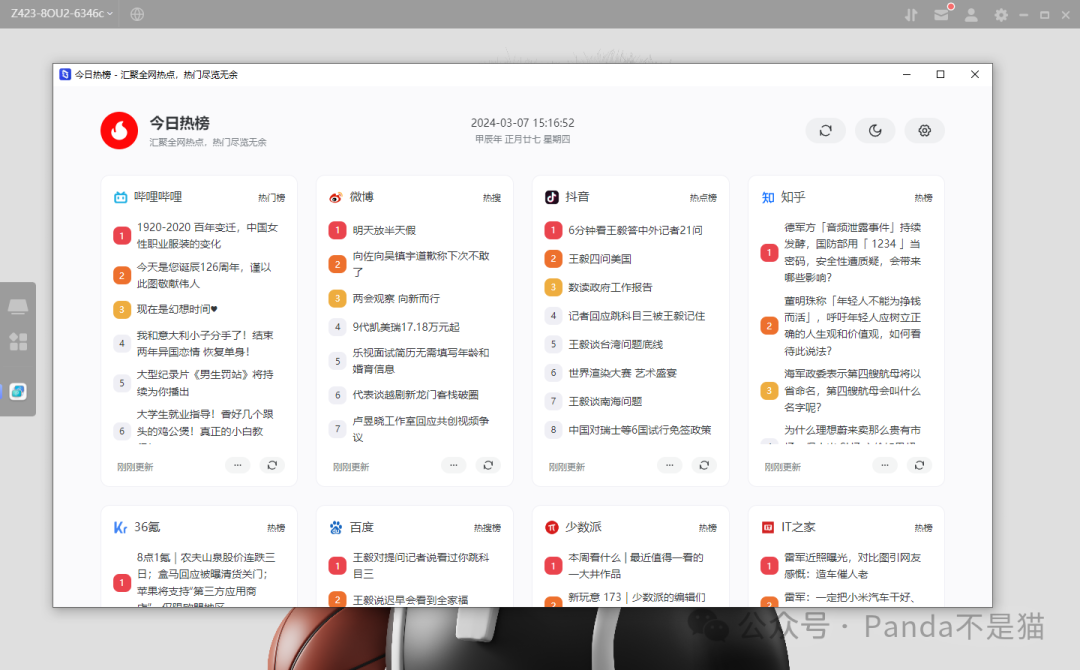Click the 哔哩哔哩 logo icon
The image size is (1080, 670).
tap(121, 198)
